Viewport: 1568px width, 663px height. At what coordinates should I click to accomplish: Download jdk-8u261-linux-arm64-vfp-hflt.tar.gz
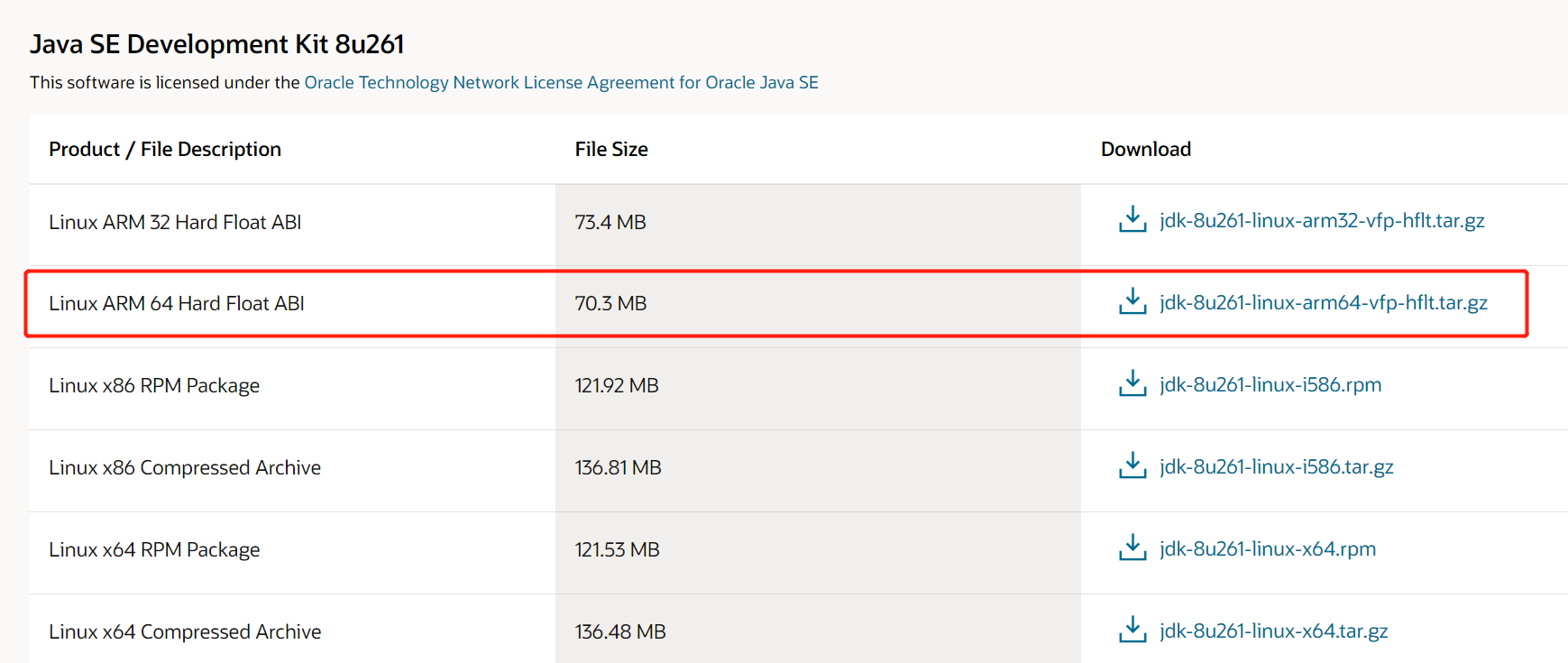click(x=1324, y=303)
